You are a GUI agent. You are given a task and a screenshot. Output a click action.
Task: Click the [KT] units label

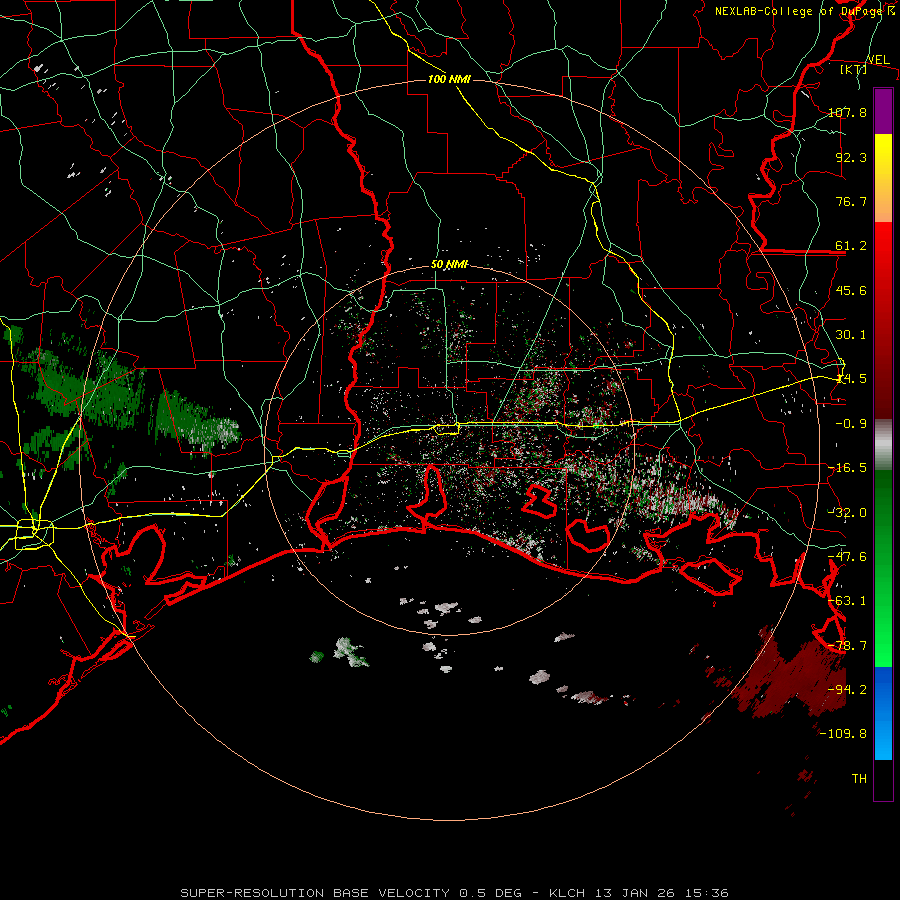tap(854, 69)
